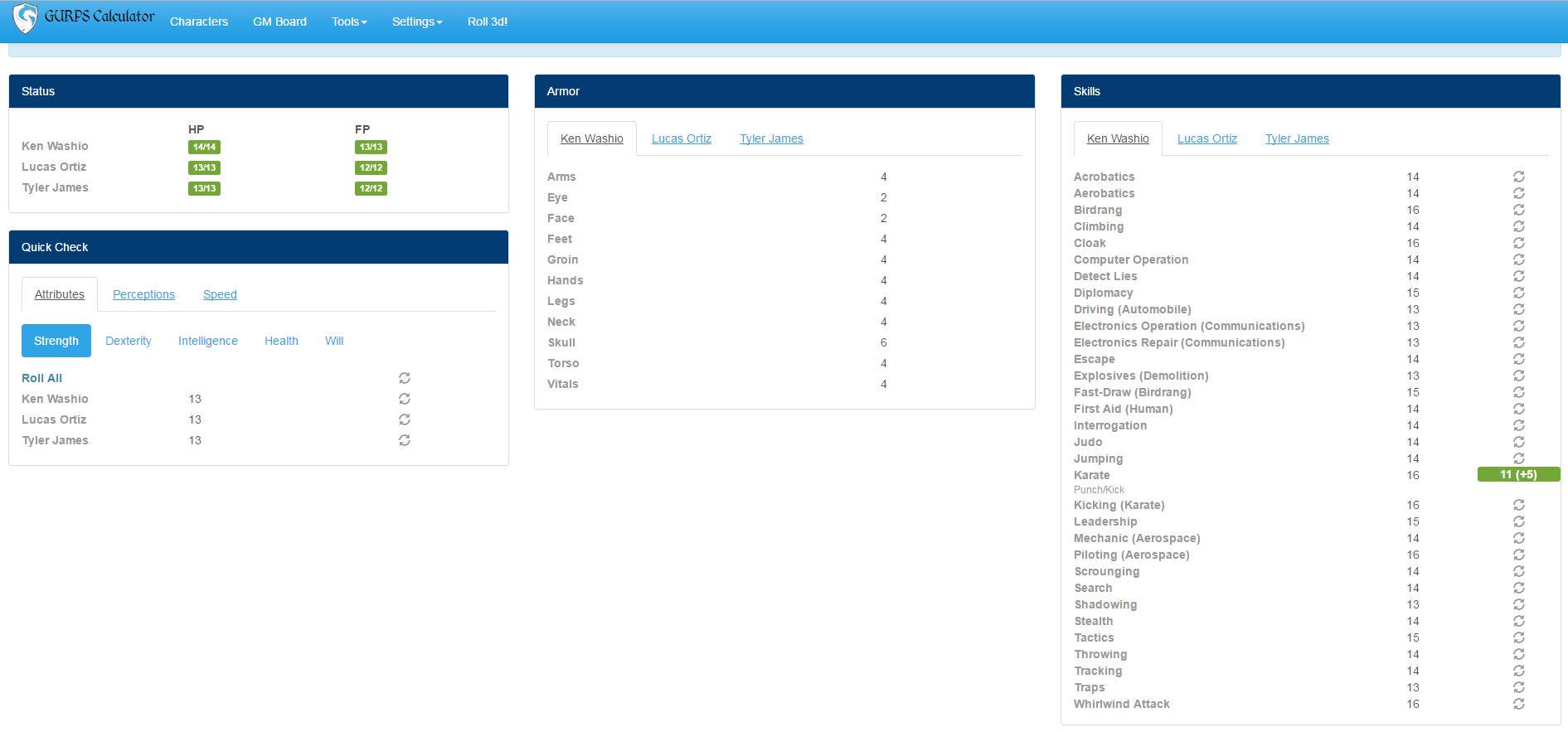Open the Tools dropdown menu
1568x732 pixels.
pos(349,22)
